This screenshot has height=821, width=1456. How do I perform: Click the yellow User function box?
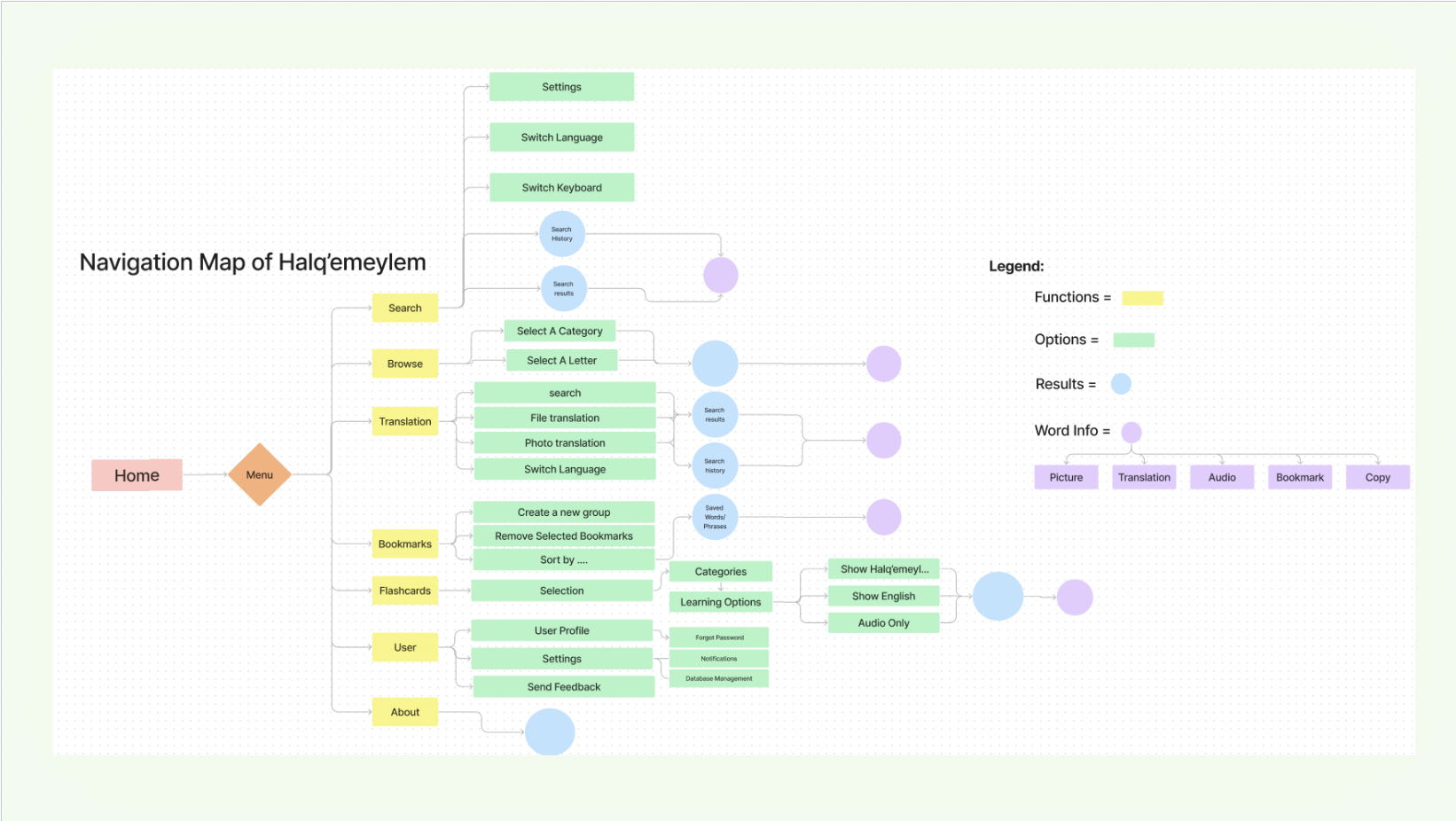(405, 647)
